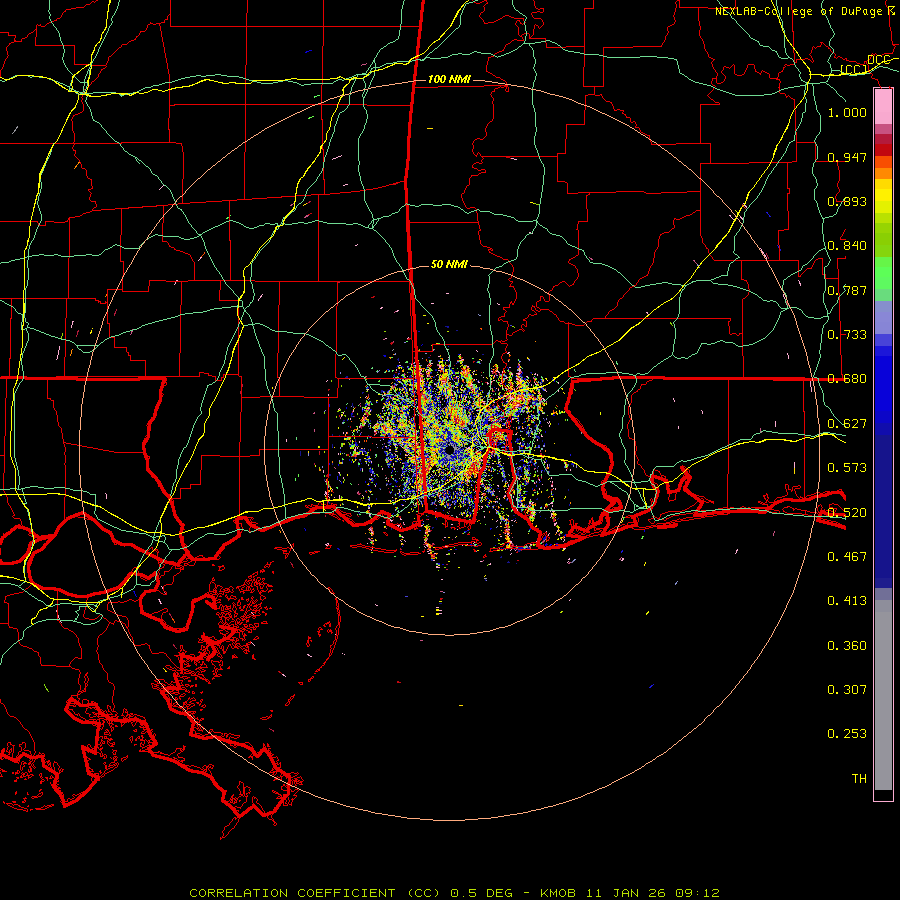Screen dimensions: 900x900
Task: Click the TH threshold label
Action: (x=859, y=778)
